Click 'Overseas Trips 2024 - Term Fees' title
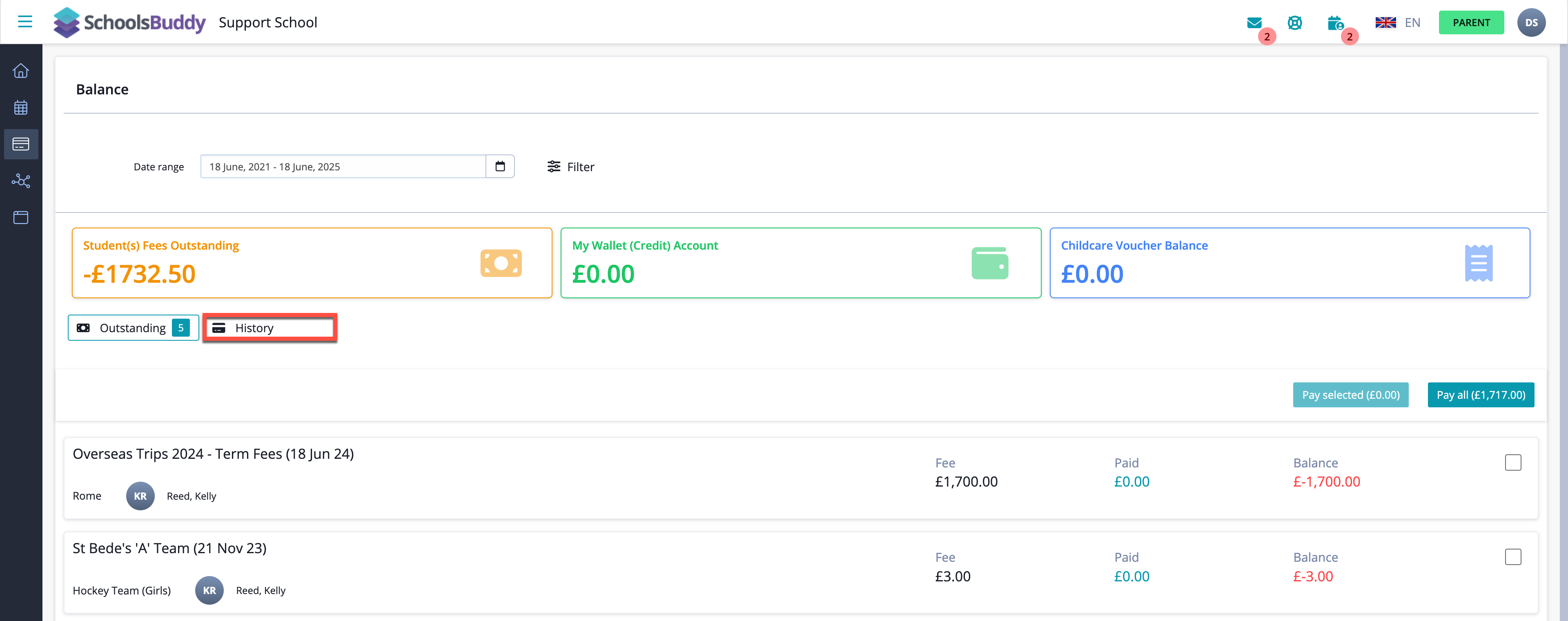 [x=213, y=454]
